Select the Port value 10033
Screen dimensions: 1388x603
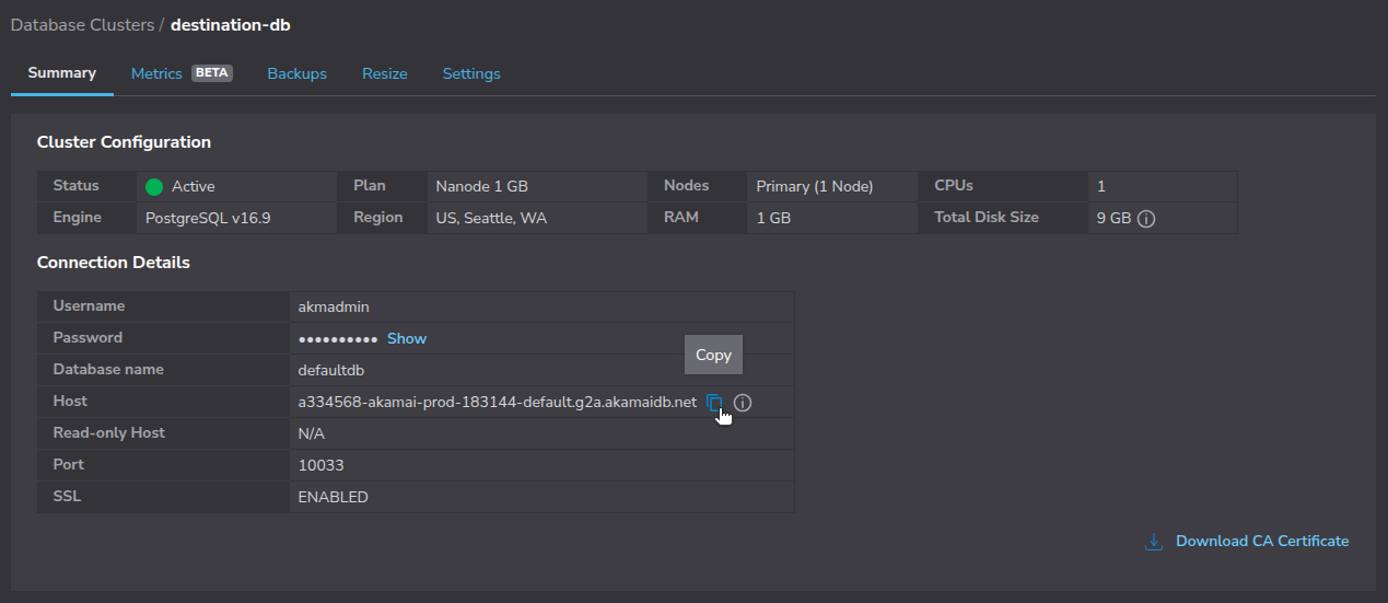(x=321, y=464)
